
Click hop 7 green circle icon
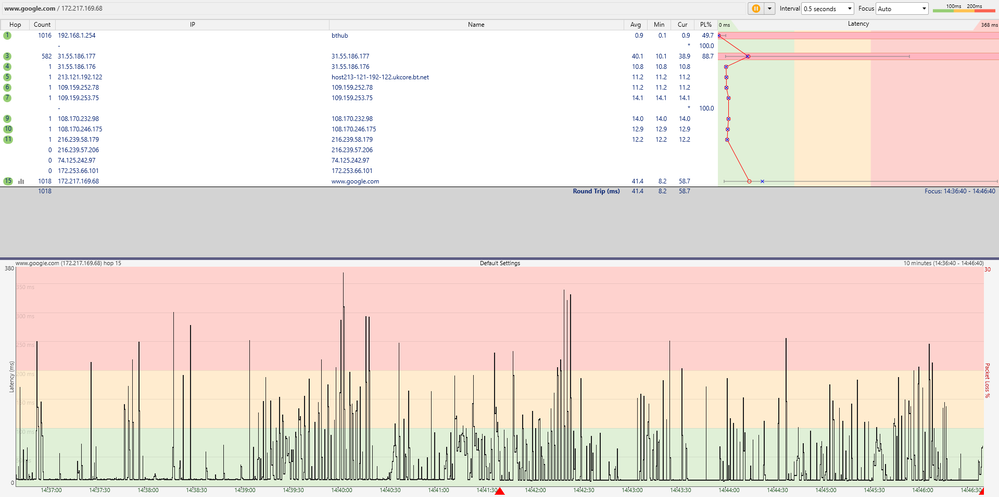[x=7, y=98]
